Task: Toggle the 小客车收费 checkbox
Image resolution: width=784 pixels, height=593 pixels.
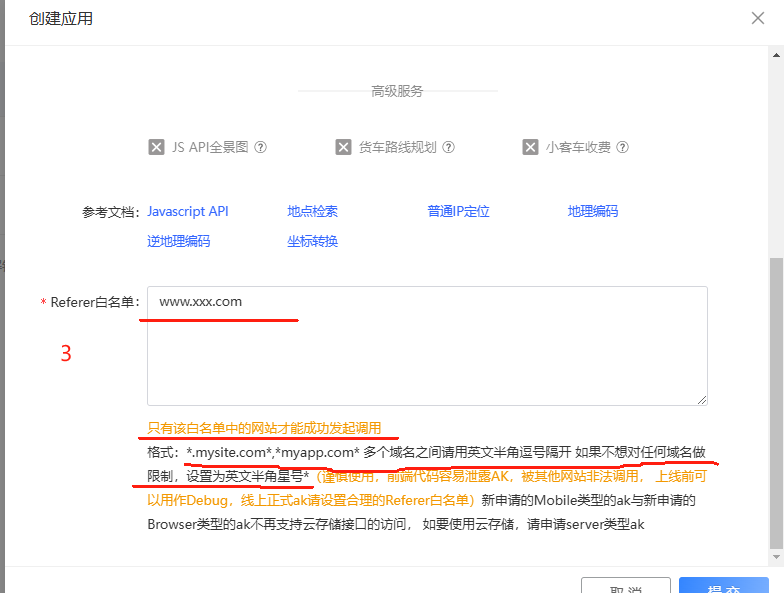Action: 530,147
